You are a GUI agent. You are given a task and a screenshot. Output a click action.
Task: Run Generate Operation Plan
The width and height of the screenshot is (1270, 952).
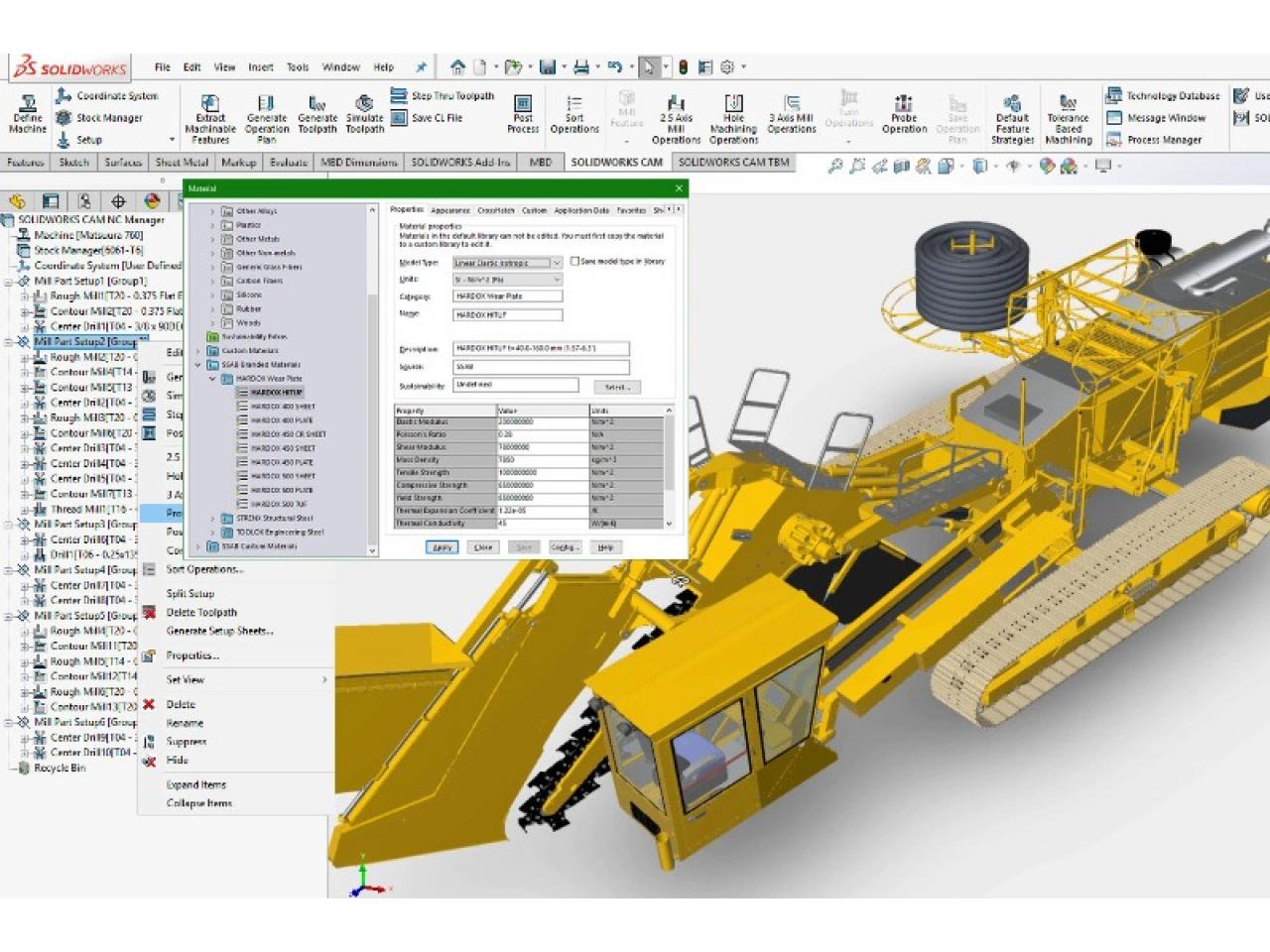coord(266,119)
